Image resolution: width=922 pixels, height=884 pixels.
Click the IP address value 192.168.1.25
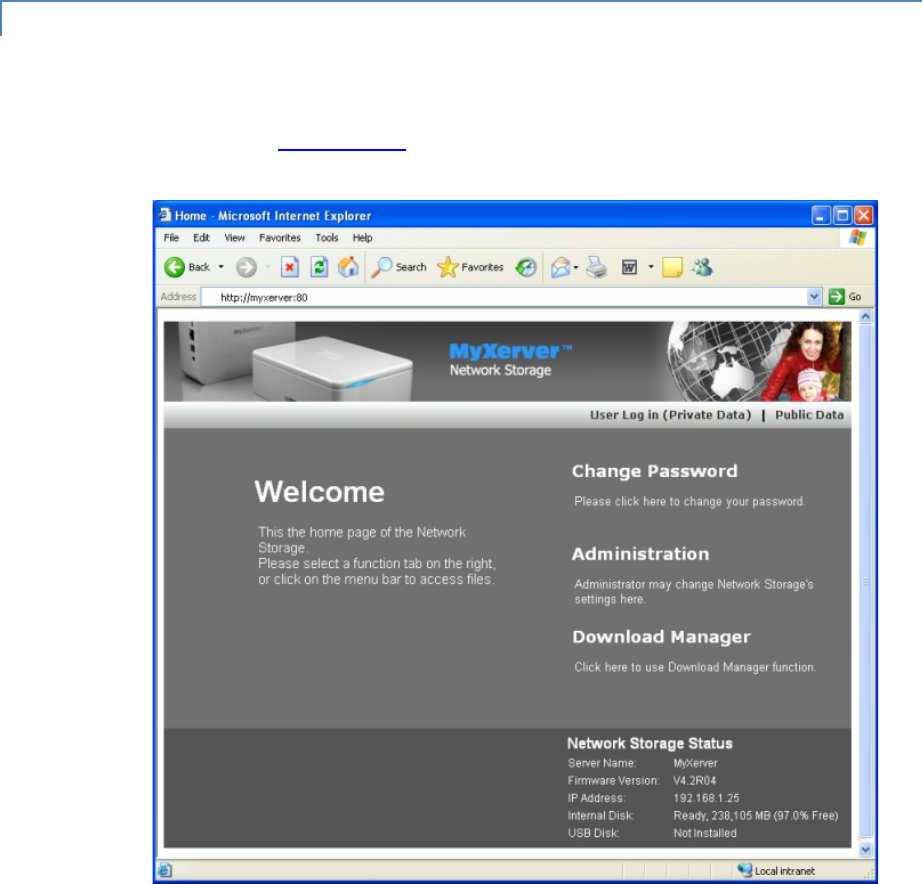click(706, 798)
